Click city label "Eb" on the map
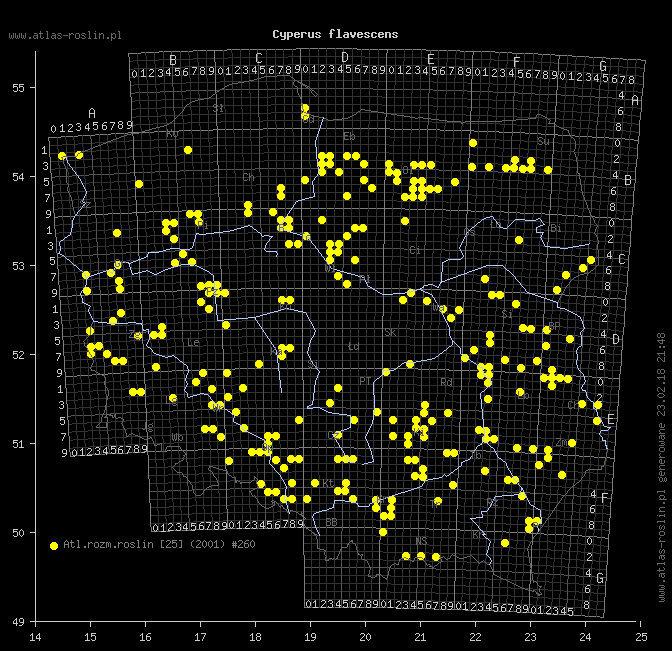Image resolution: width=672 pixels, height=651 pixels. point(349,137)
